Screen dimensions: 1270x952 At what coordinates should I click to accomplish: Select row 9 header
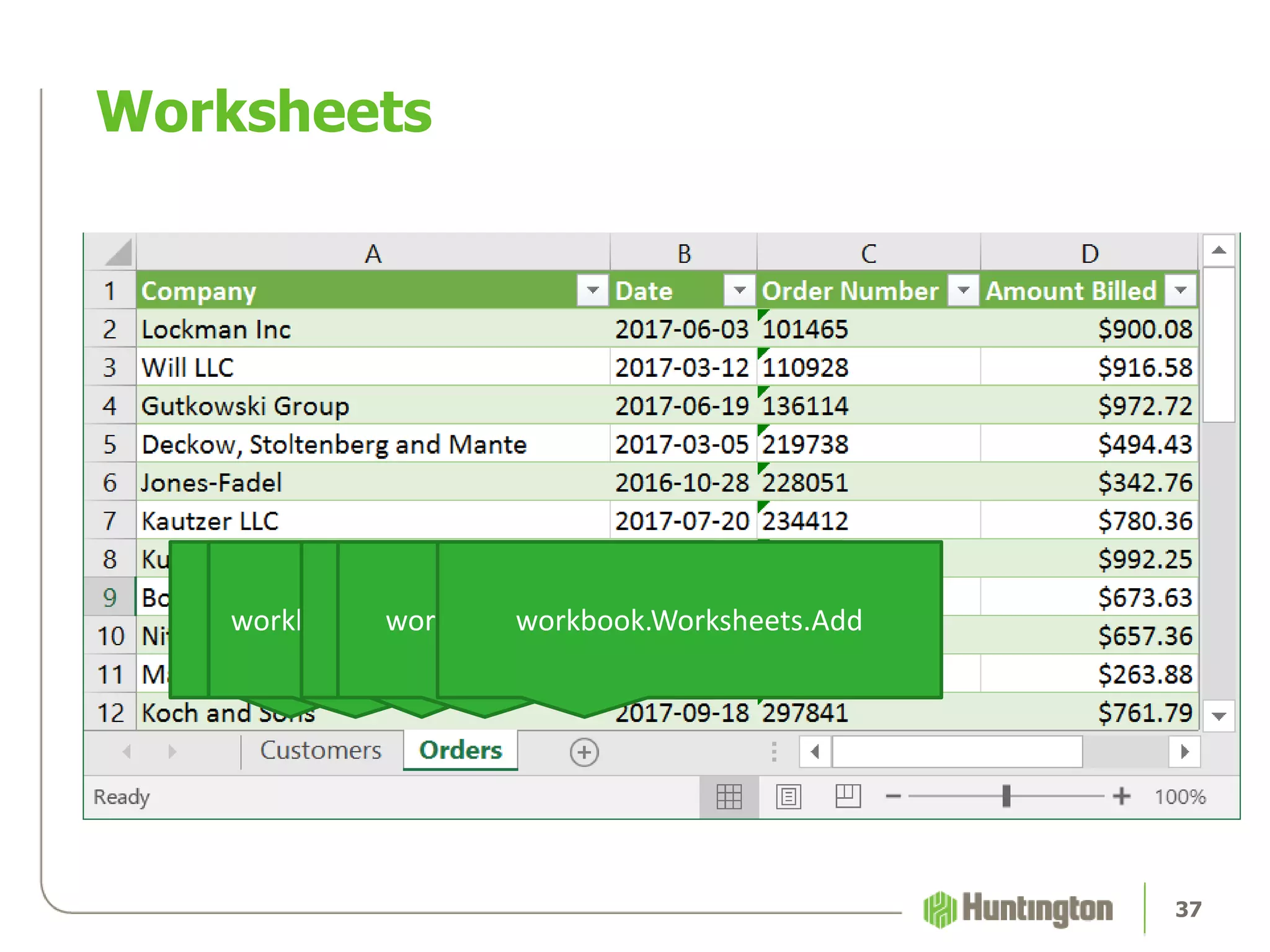click(x=110, y=597)
